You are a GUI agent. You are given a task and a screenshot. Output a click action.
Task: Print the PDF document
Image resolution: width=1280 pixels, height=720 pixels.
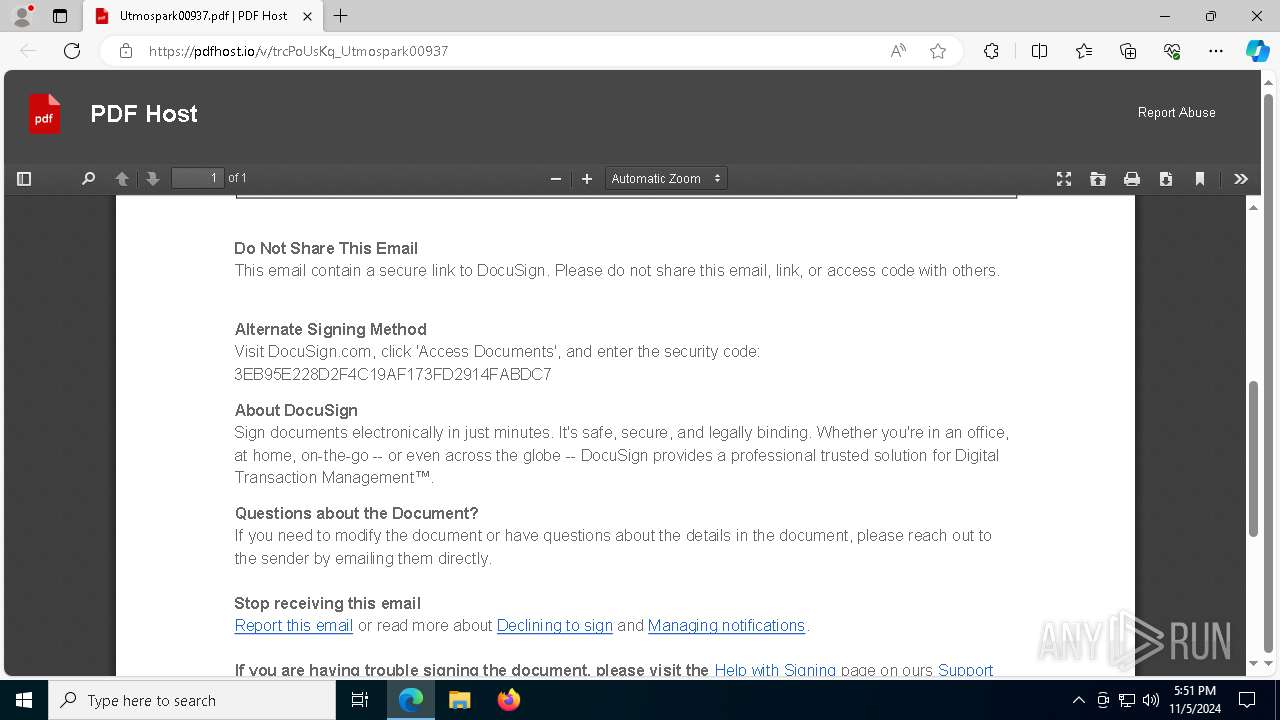click(x=1132, y=179)
